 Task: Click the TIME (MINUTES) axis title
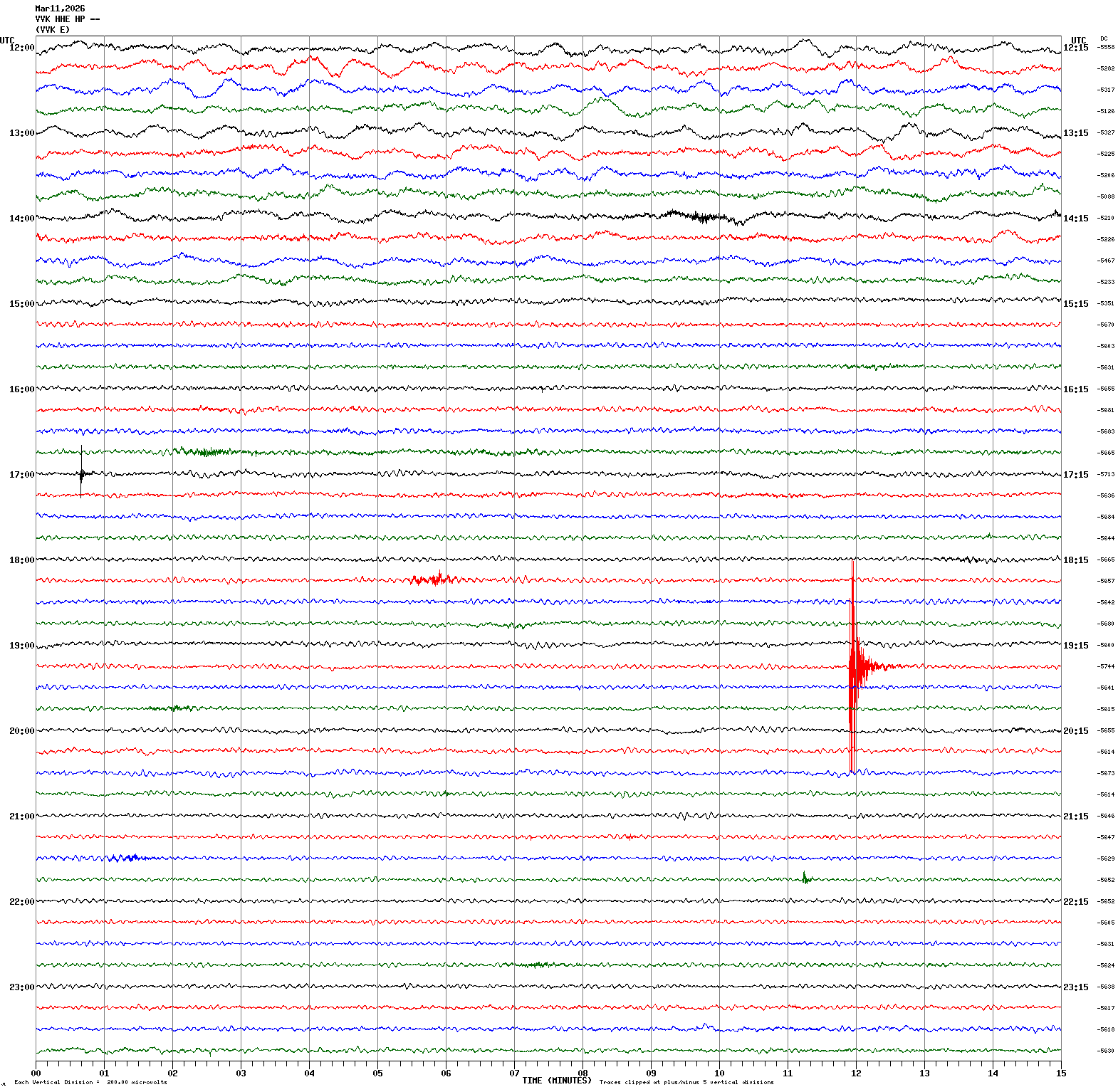pyautogui.click(x=556, y=1081)
